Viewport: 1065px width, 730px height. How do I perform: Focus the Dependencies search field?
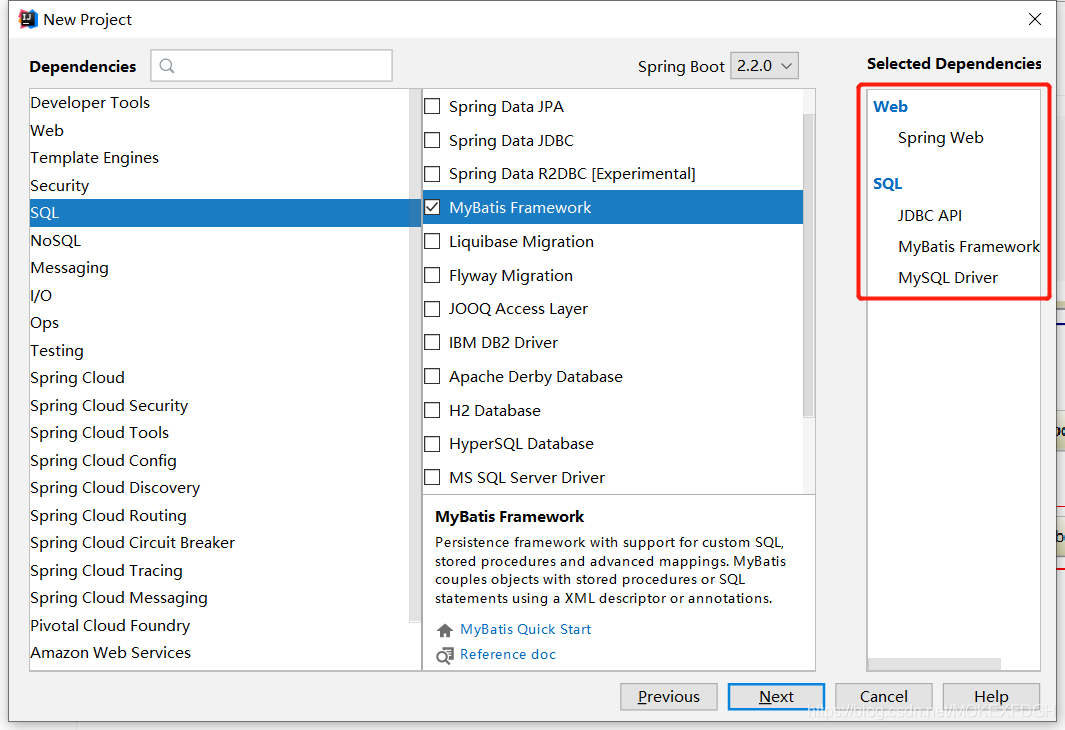[272, 66]
